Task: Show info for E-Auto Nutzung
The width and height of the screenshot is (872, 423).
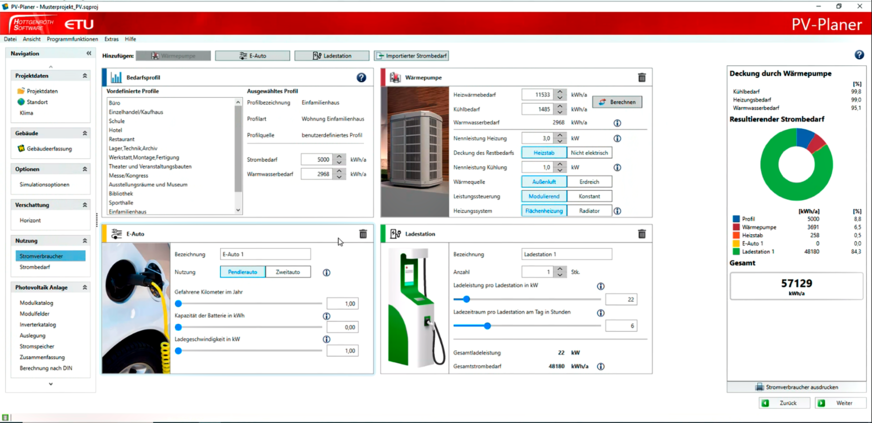Action: tap(326, 272)
